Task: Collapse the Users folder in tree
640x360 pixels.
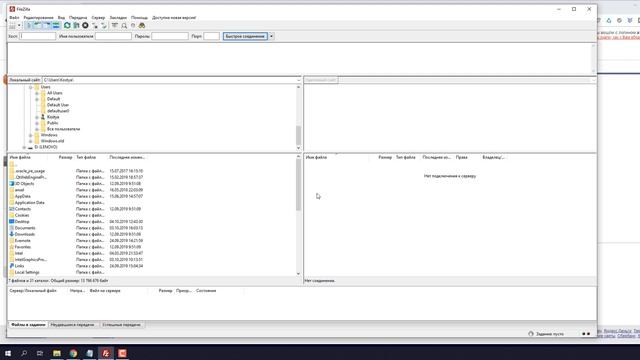Action: pyautogui.click(x=31, y=87)
